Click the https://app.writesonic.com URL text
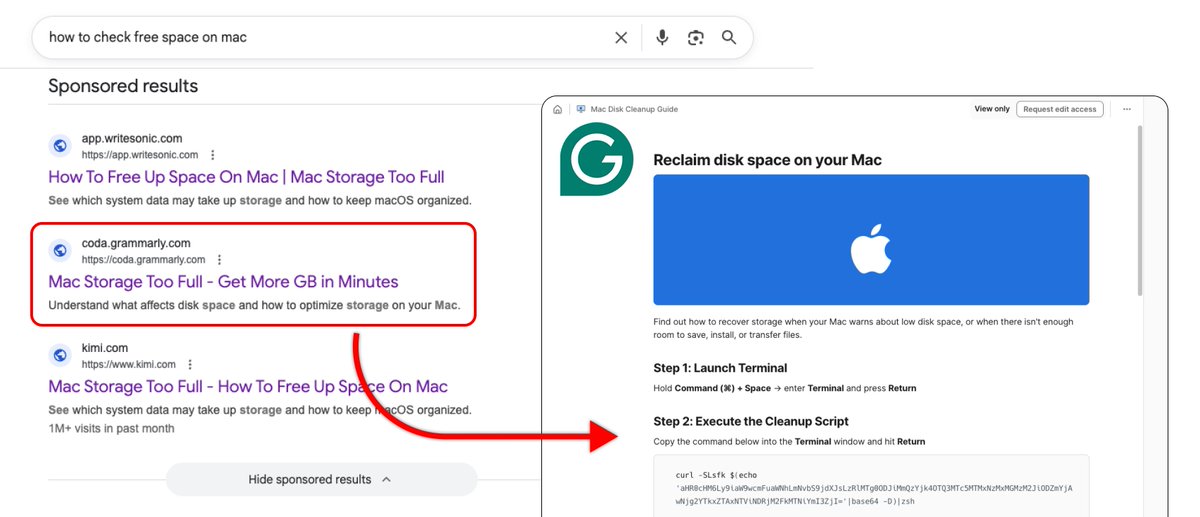The height and width of the screenshot is (517, 1200). 140,155
